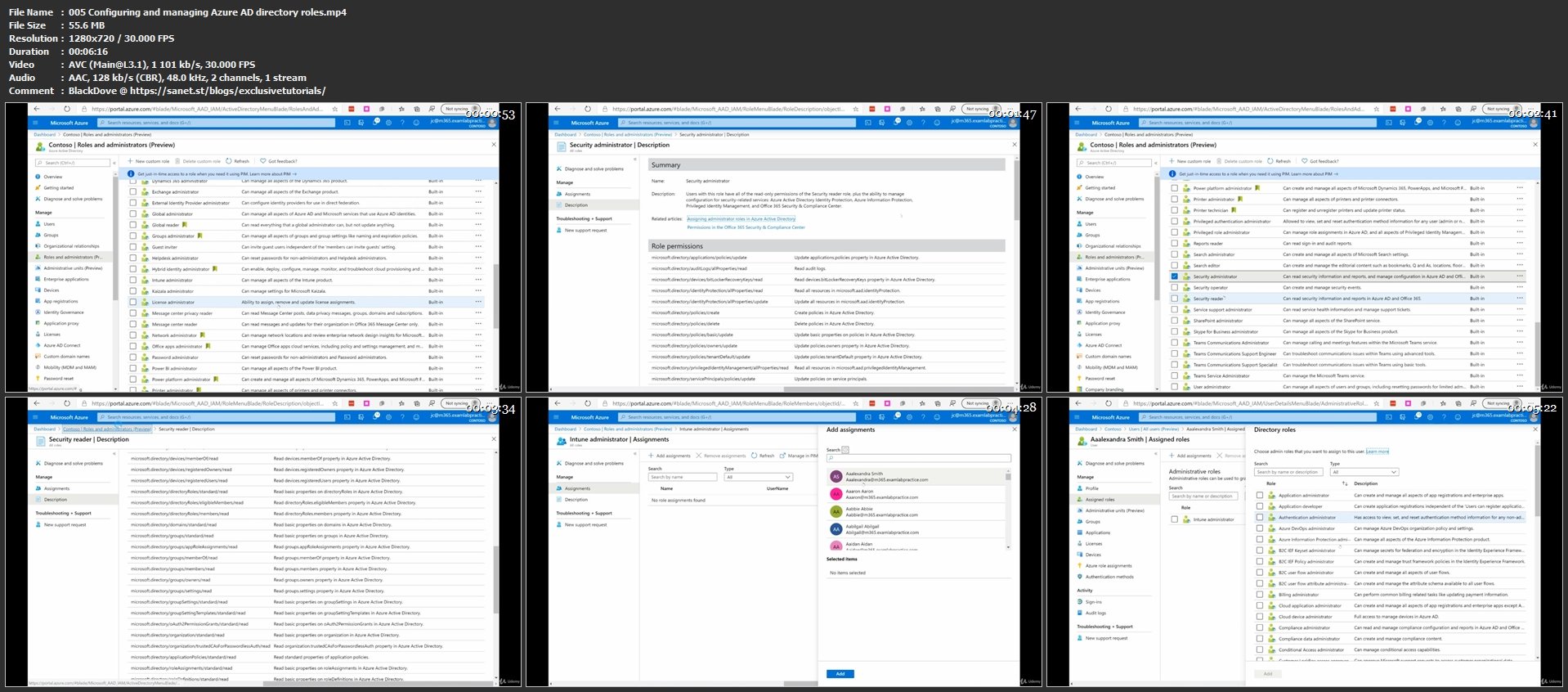
Task: Collapse sidebar chevron in 00:00:53 frame
Action: [115, 163]
